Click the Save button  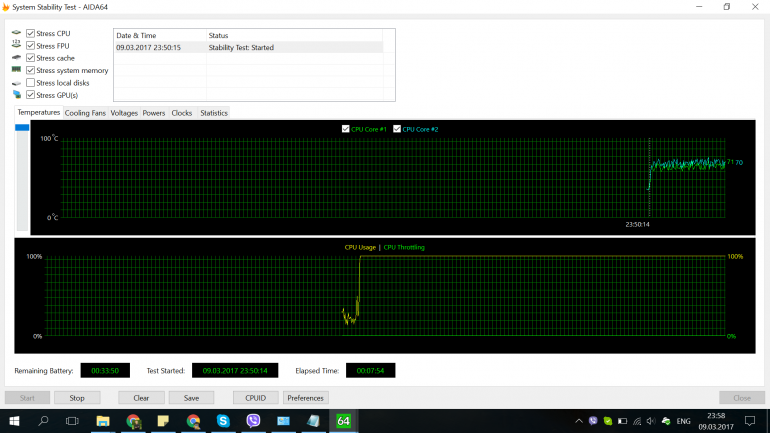(x=192, y=398)
